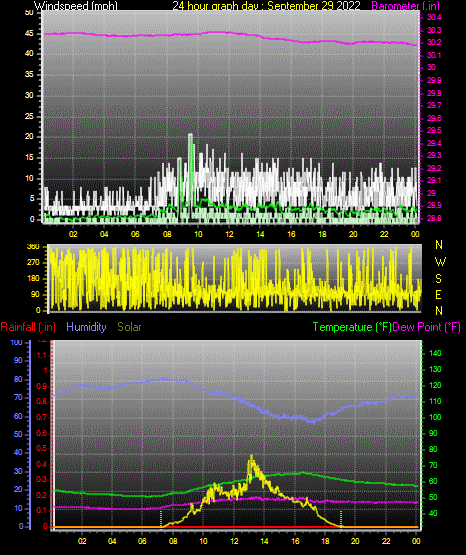The height and width of the screenshot is (555, 466).
Task: Click the topmost 'N' compass label
Action: pos(439,245)
